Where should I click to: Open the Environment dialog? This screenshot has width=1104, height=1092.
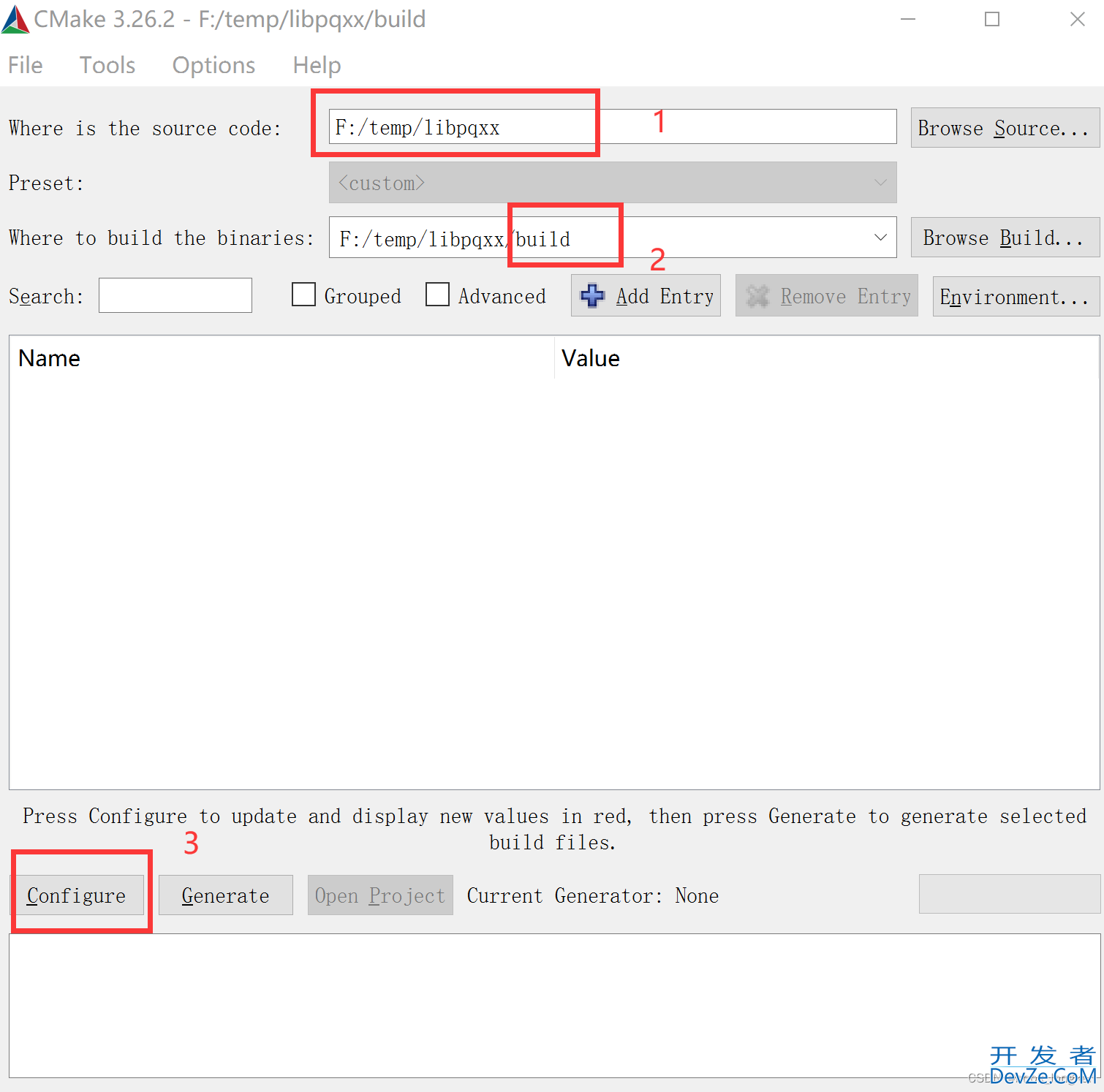pos(1016,297)
